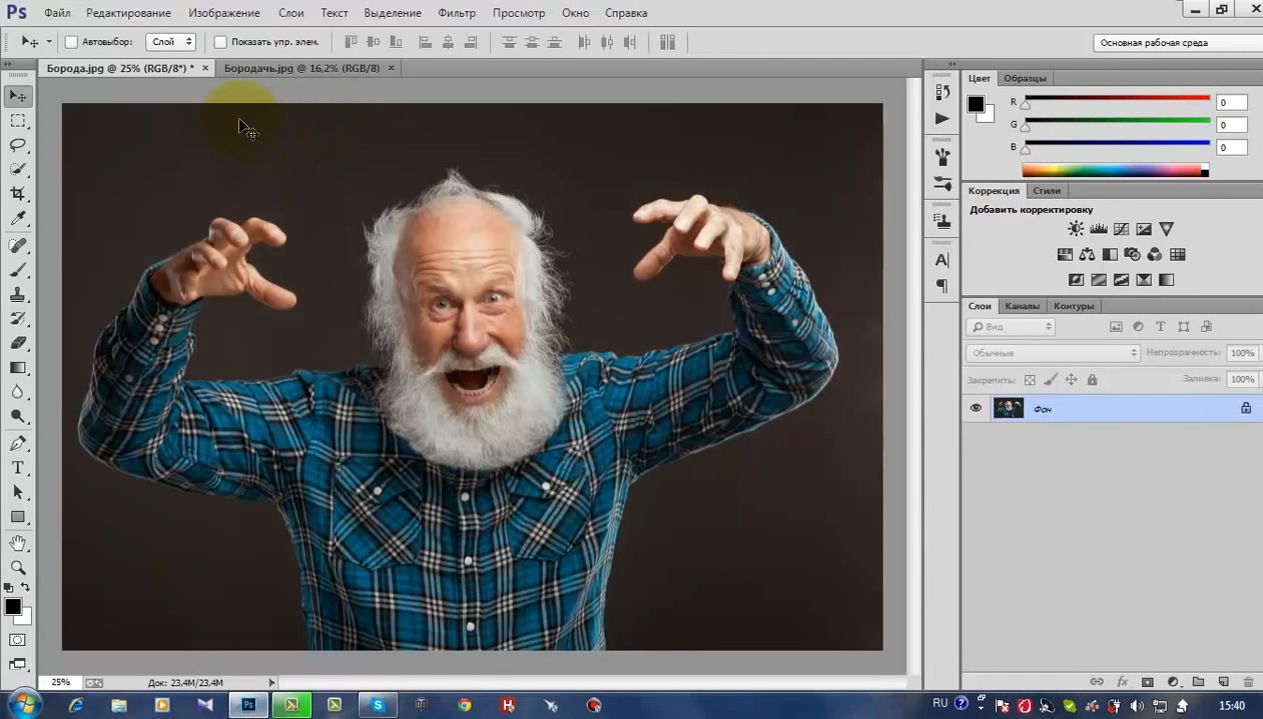Open the Слой auto-select dropdown
This screenshot has height=719, width=1263.
coord(170,42)
